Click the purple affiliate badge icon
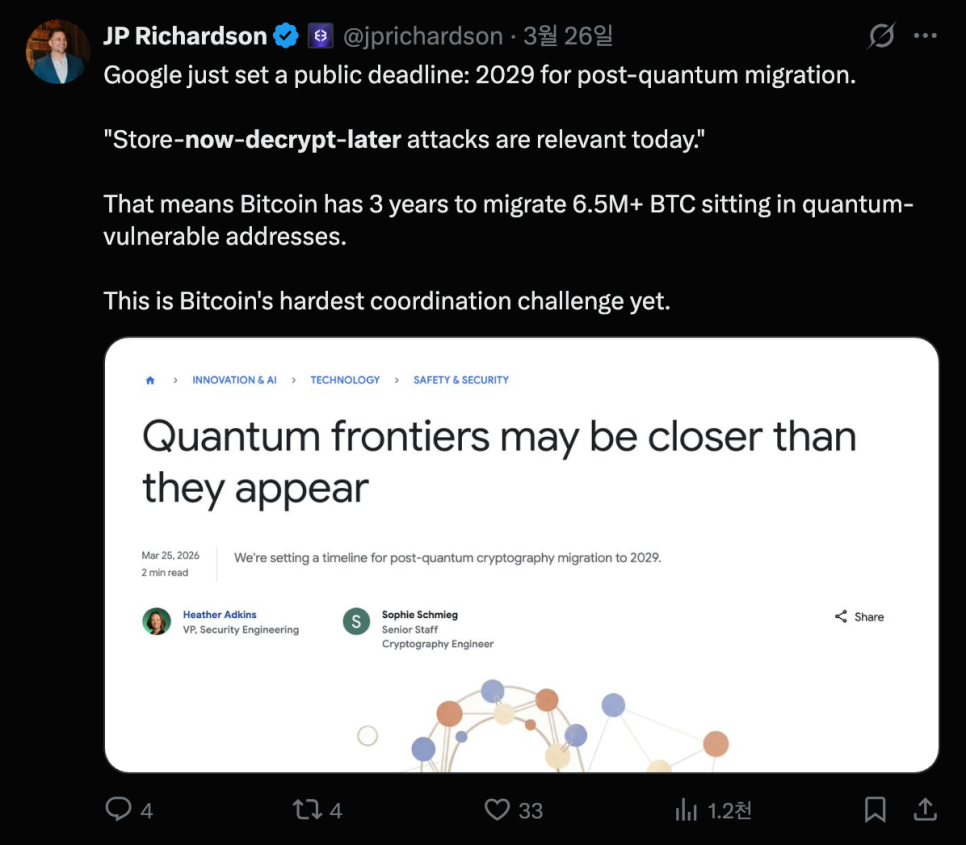Screen dimensions: 966x845 click(320, 37)
